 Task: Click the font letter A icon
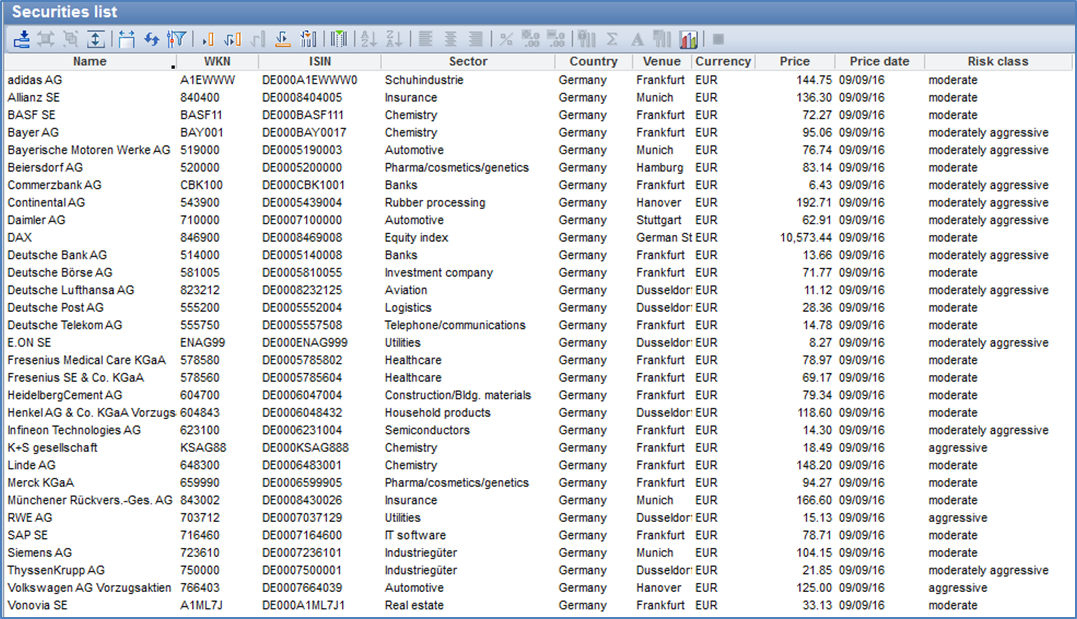(x=637, y=39)
